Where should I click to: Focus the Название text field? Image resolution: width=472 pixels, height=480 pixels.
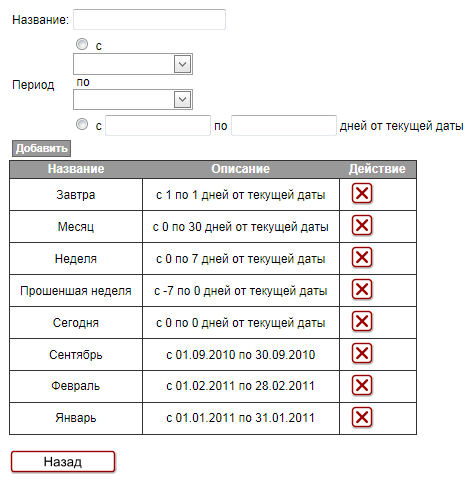tap(149, 20)
